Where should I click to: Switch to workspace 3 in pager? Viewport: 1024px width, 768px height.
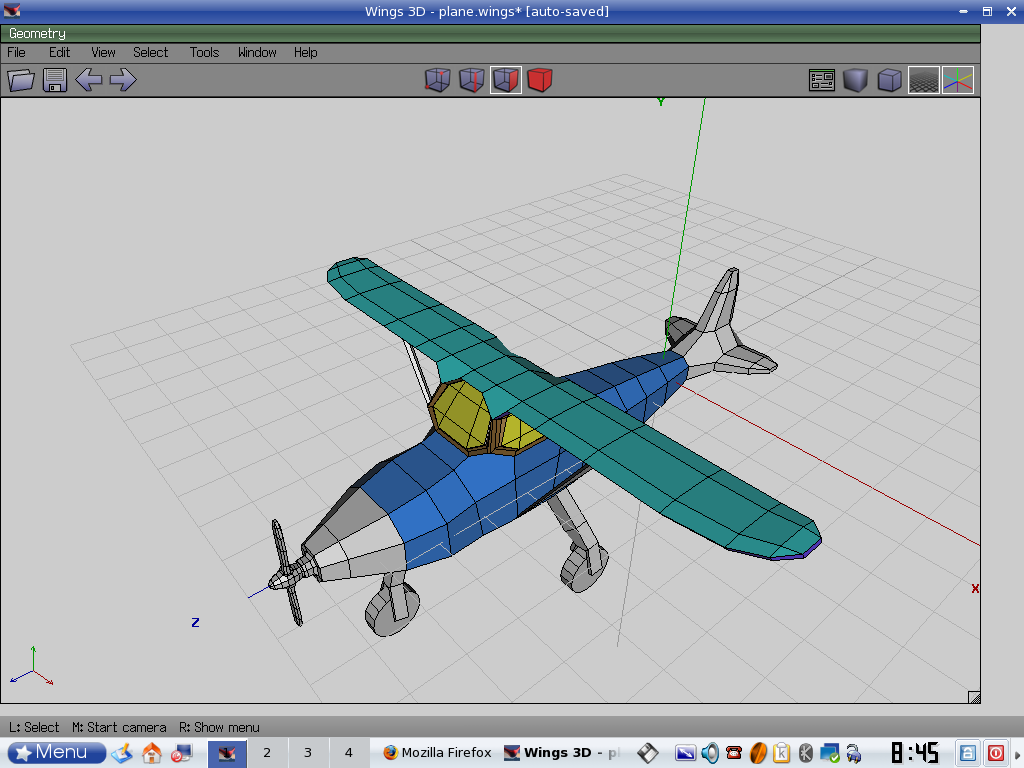(x=308, y=752)
